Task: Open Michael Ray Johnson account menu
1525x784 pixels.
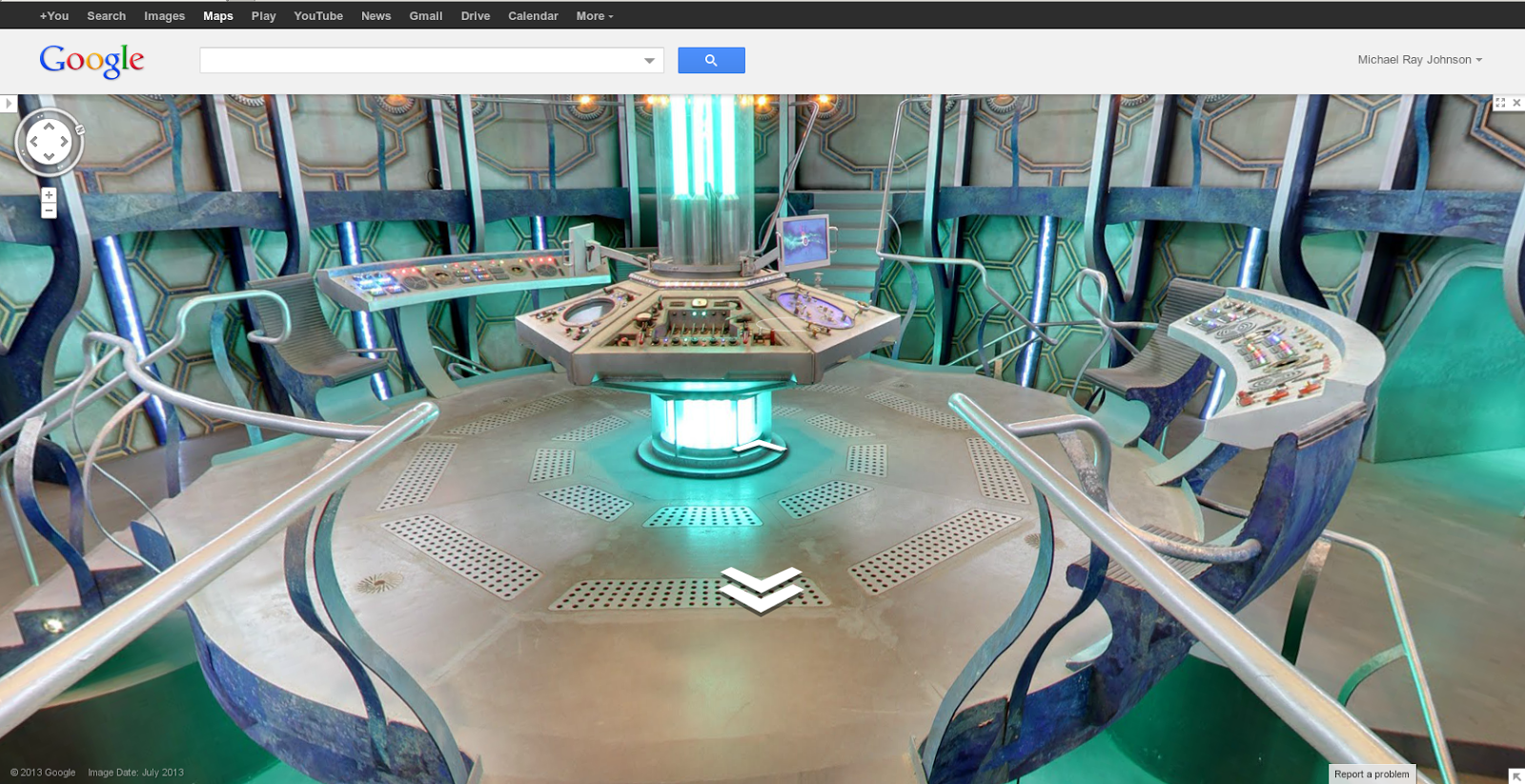Action: (x=1420, y=59)
